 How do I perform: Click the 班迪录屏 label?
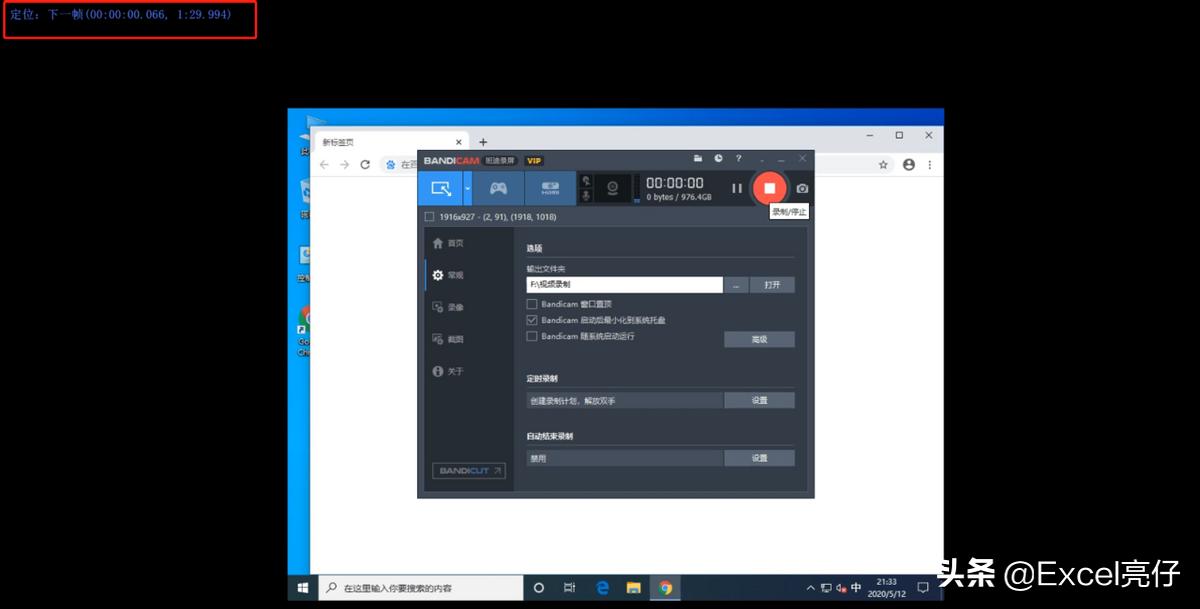pos(501,160)
